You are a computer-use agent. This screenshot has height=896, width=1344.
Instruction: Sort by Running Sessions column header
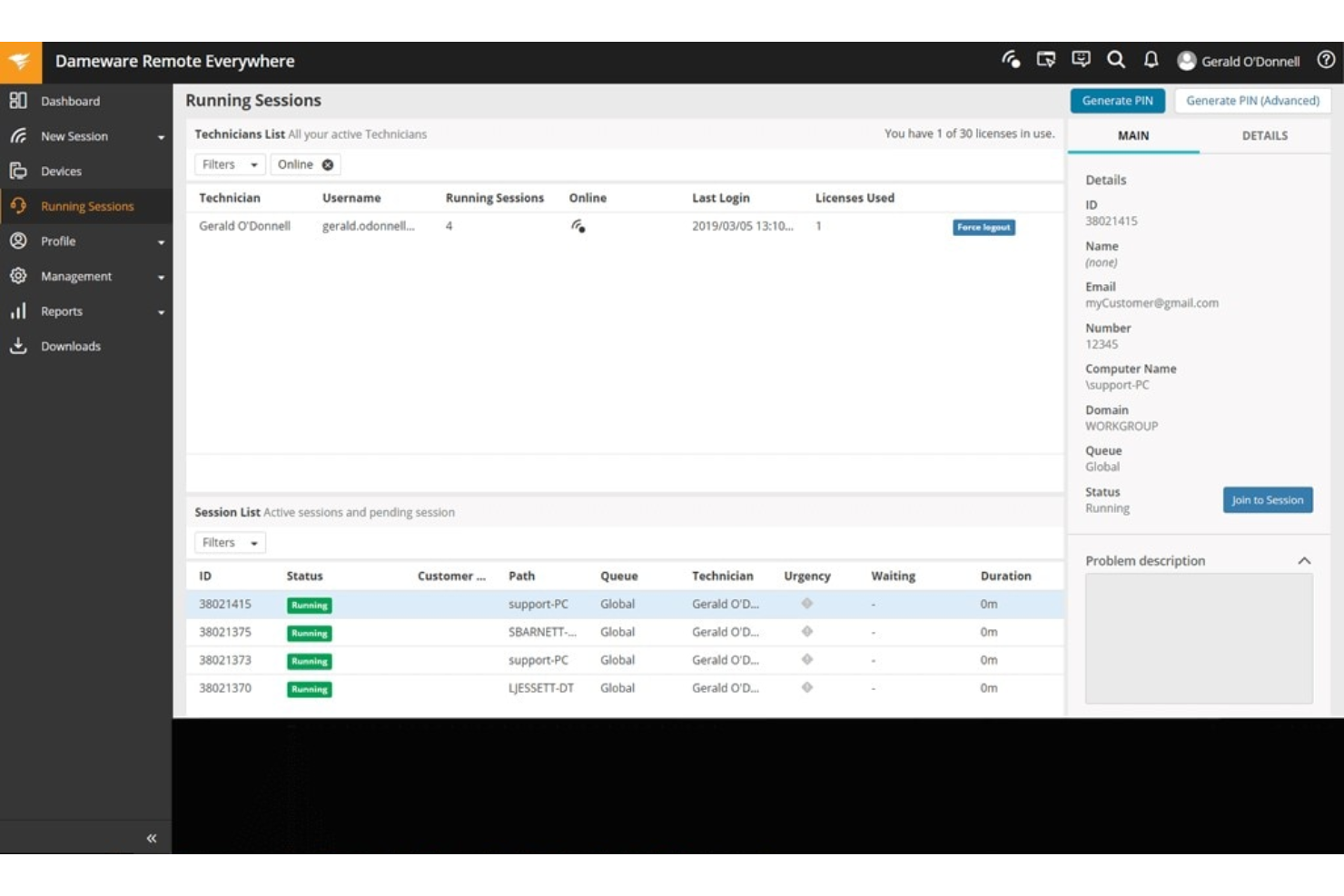click(495, 198)
